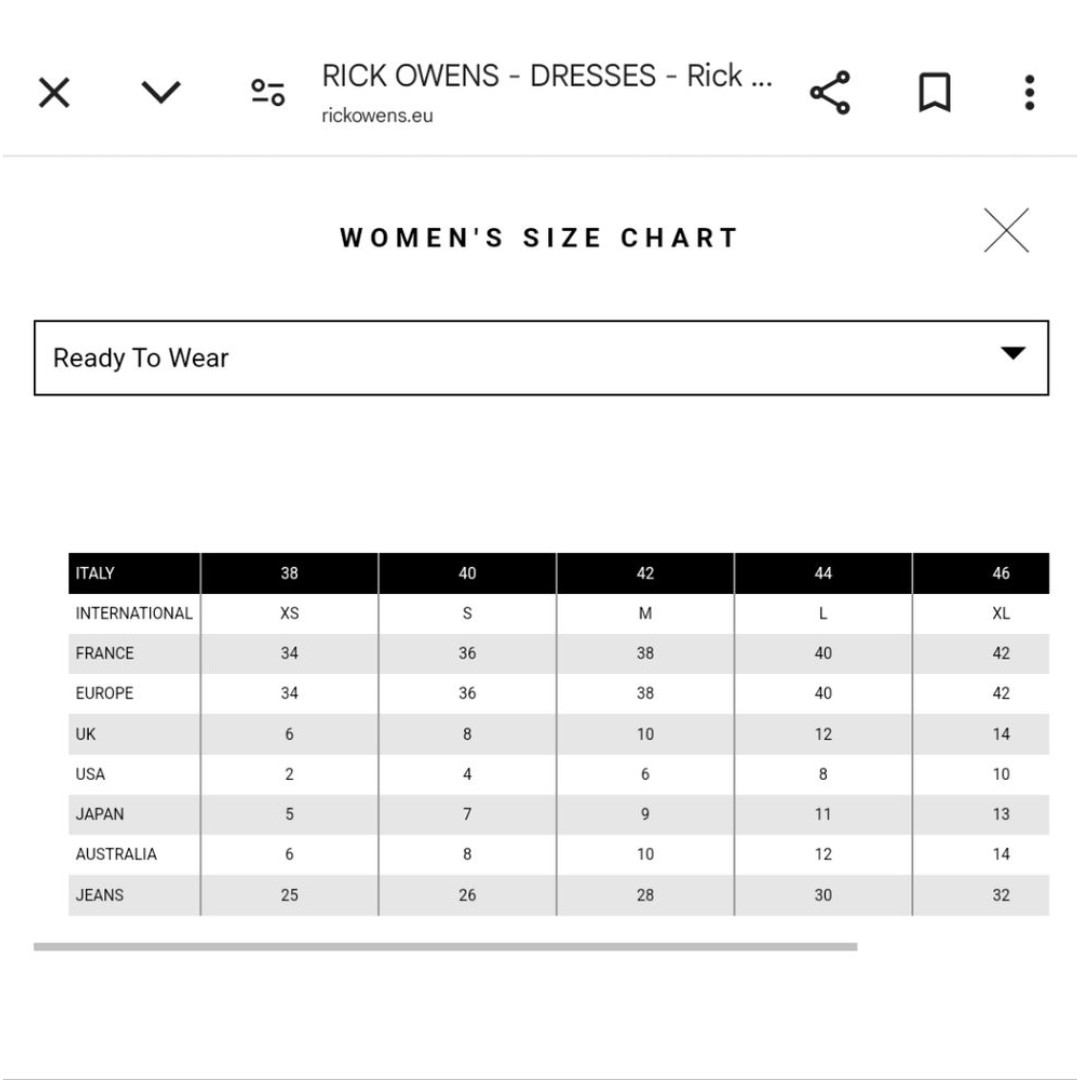Open site settings tune icon
This screenshot has height=1080, width=1080.
pyautogui.click(x=268, y=92)
